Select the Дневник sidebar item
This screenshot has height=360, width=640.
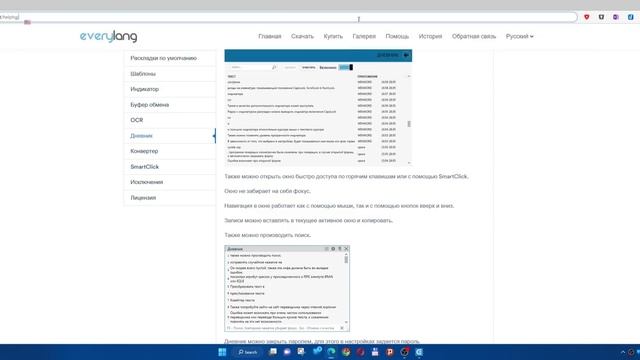[170, 136]
